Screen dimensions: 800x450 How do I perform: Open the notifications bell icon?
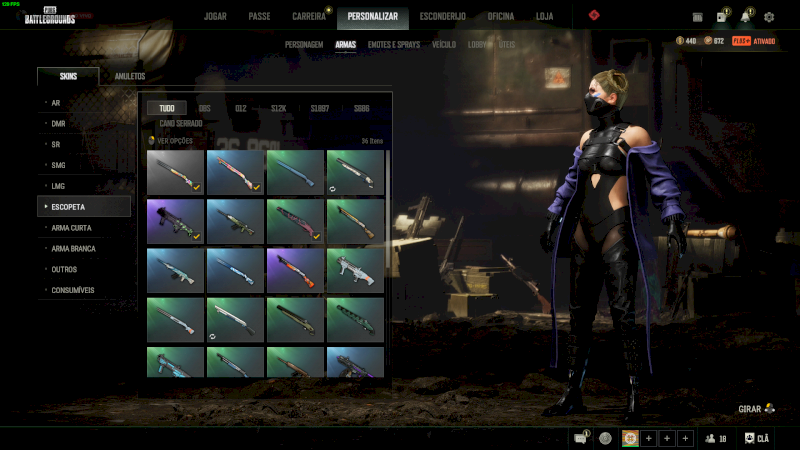[x=746, y=16]
